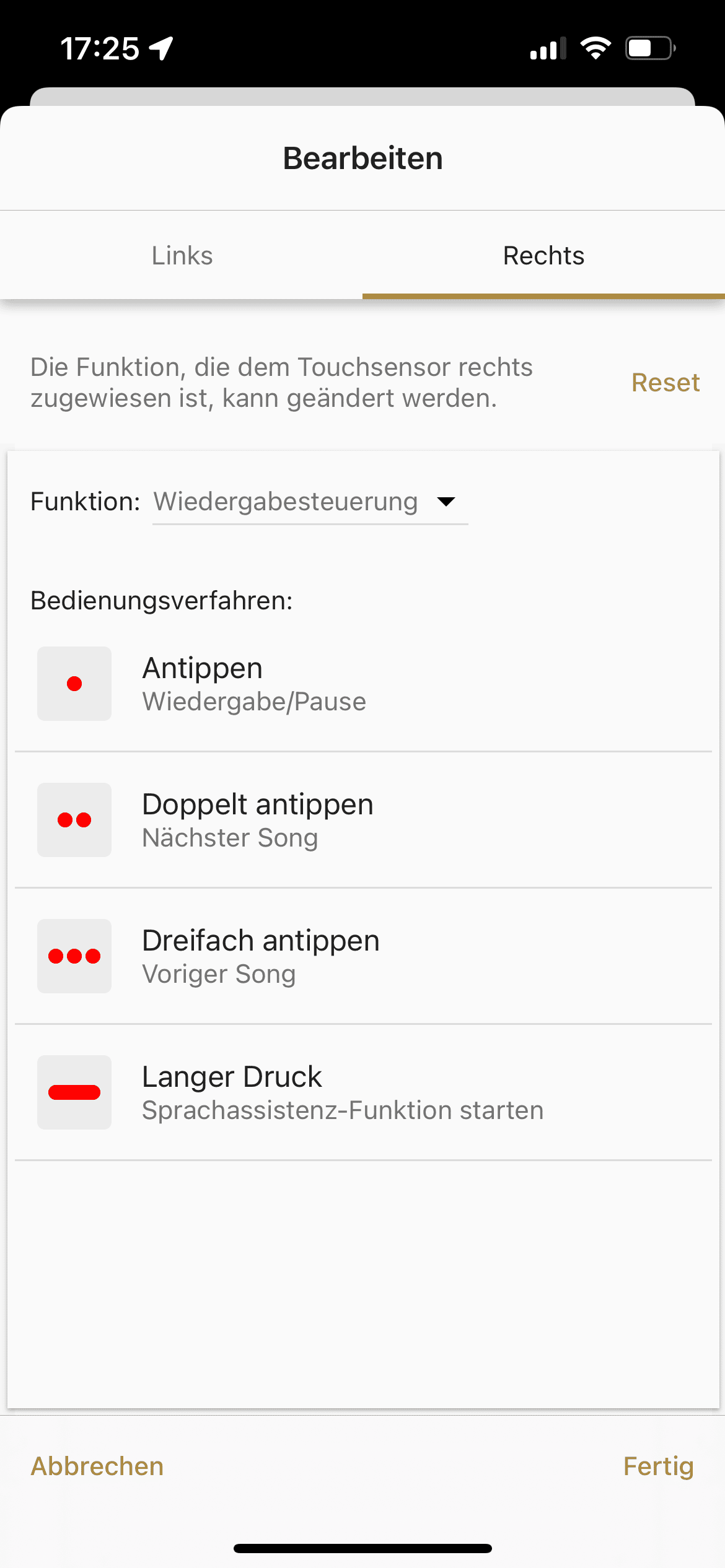
Task: Tap the red bar Langer Druck icon
Action: pyautogui.click(x=74, y=1092)
